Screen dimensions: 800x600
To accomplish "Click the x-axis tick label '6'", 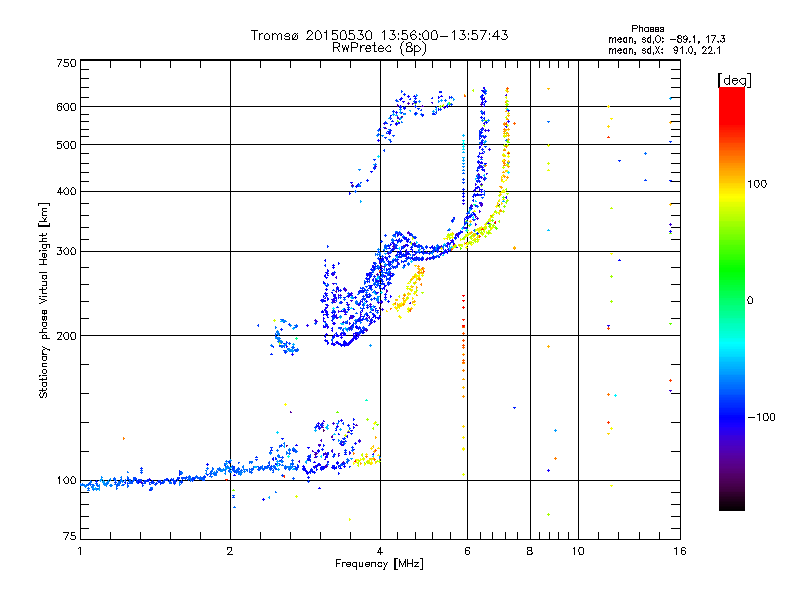I will [467, 551].
